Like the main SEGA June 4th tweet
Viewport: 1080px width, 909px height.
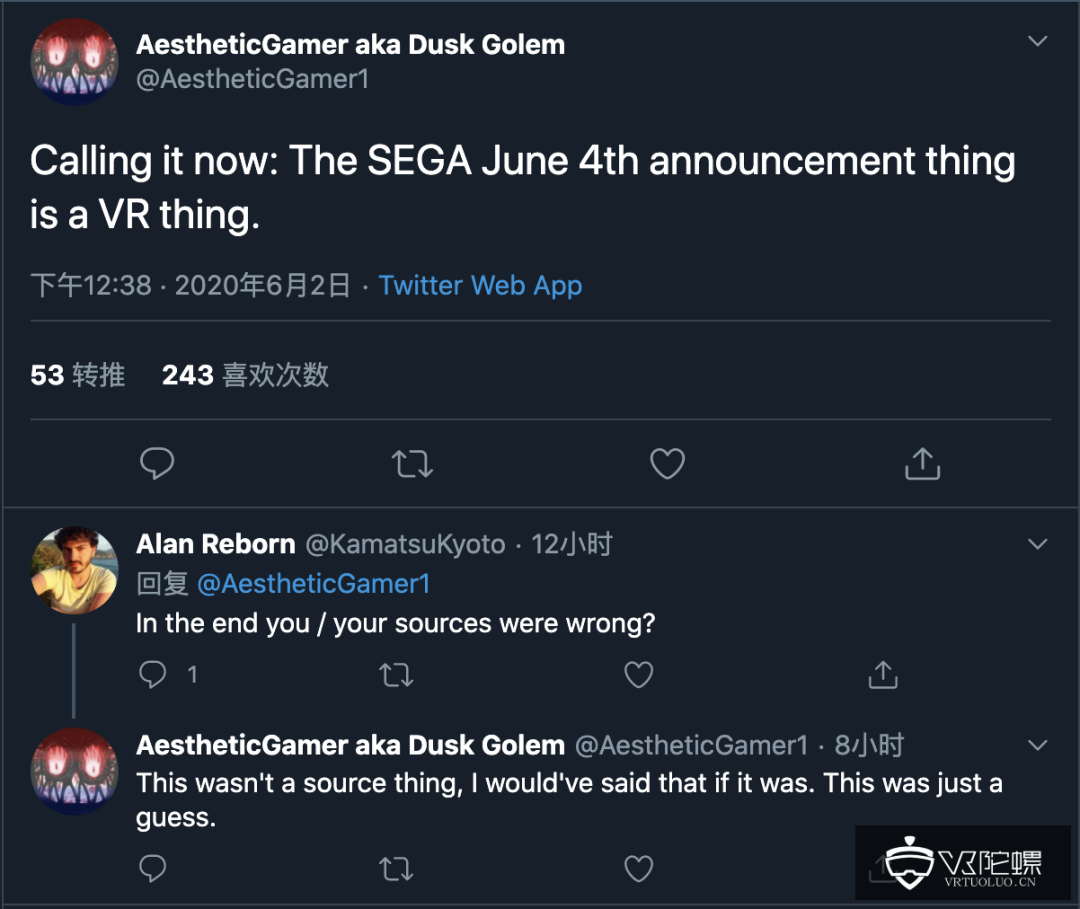click(667, 464)
